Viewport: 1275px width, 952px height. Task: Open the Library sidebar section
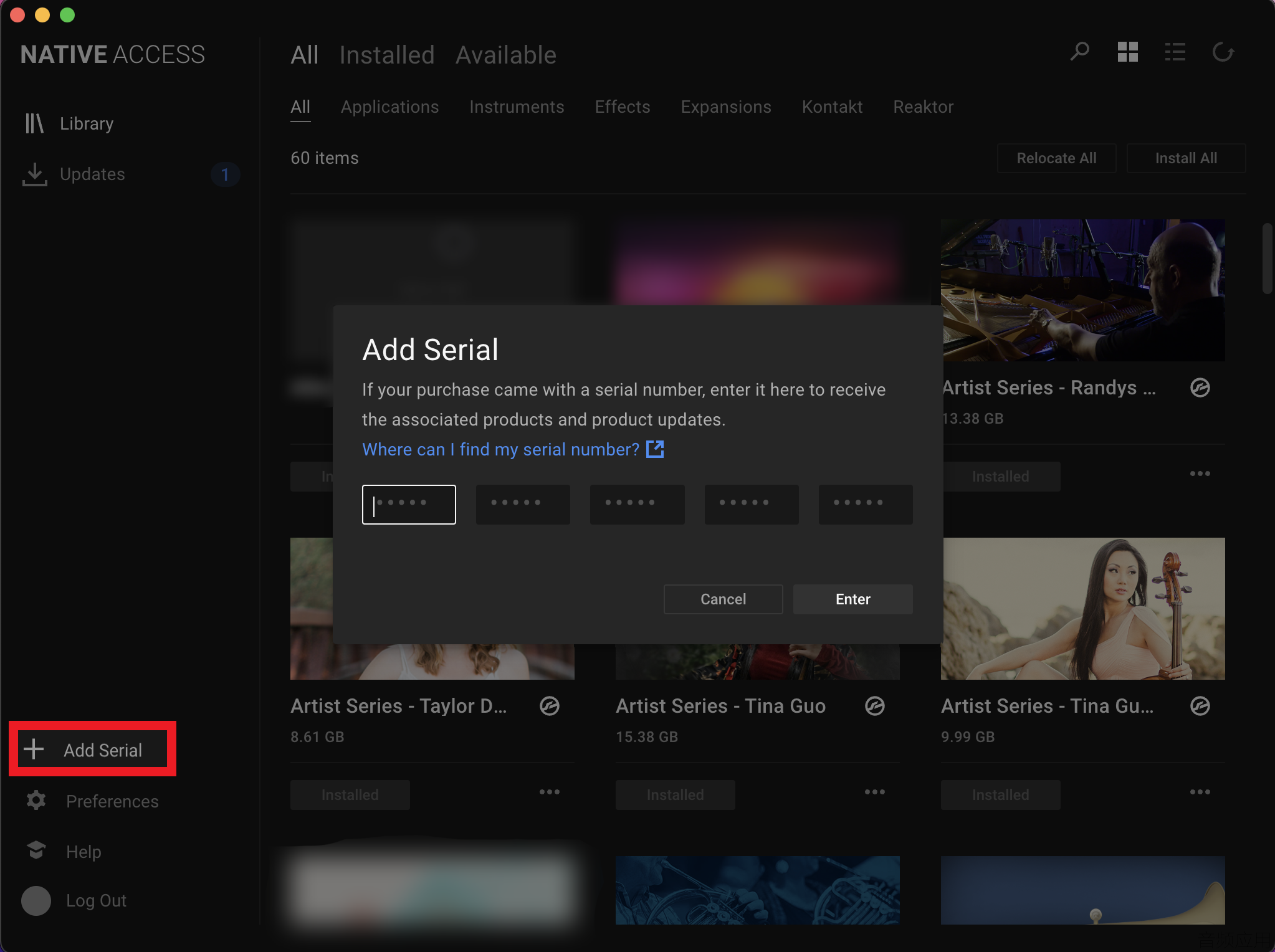click(x=69, y=123)
